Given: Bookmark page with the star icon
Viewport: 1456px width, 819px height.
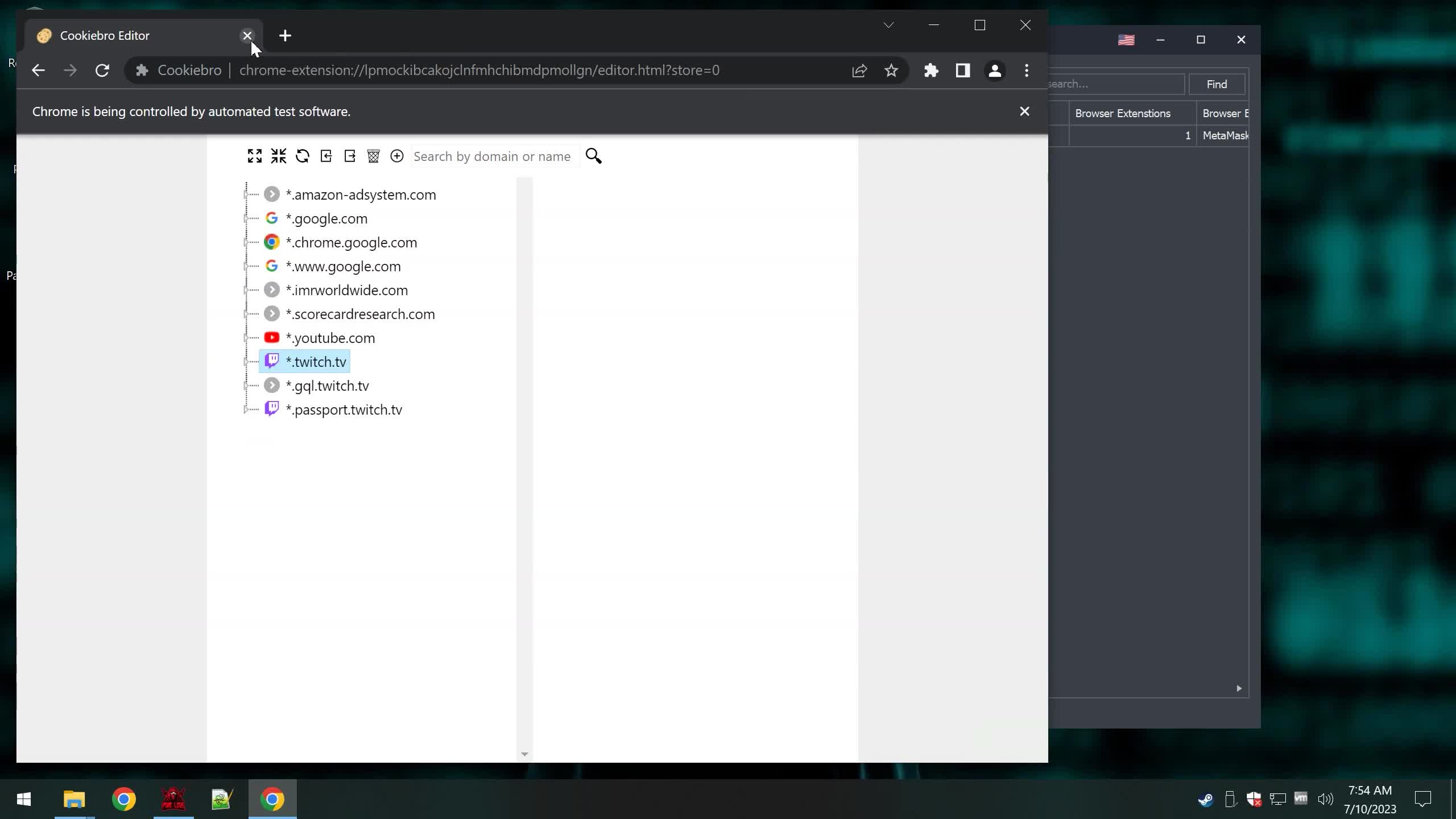Looking at the screenshot, I should coord(891,71).
